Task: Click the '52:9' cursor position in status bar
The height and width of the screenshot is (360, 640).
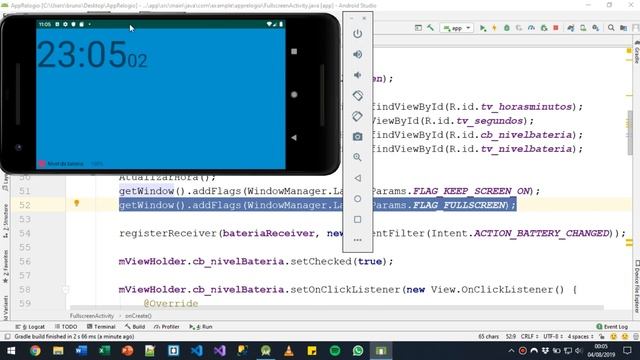Action: [511, 337]
